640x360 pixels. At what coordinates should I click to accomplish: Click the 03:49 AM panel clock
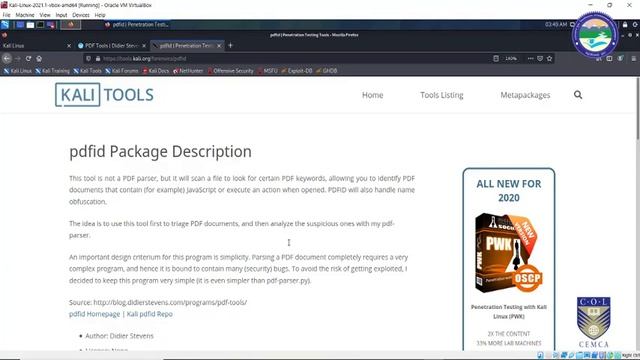pos(556,24)
